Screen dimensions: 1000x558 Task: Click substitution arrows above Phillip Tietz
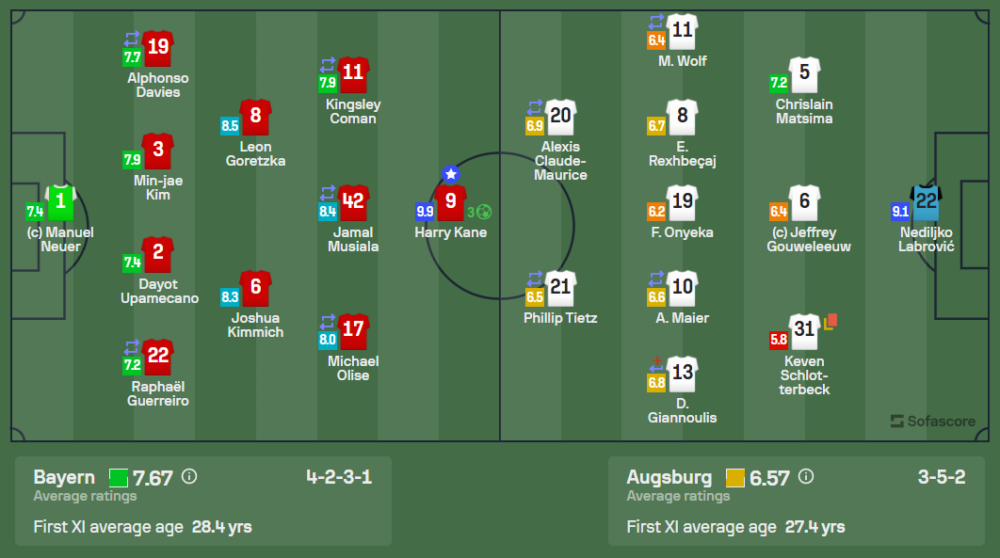coord(535,277)
